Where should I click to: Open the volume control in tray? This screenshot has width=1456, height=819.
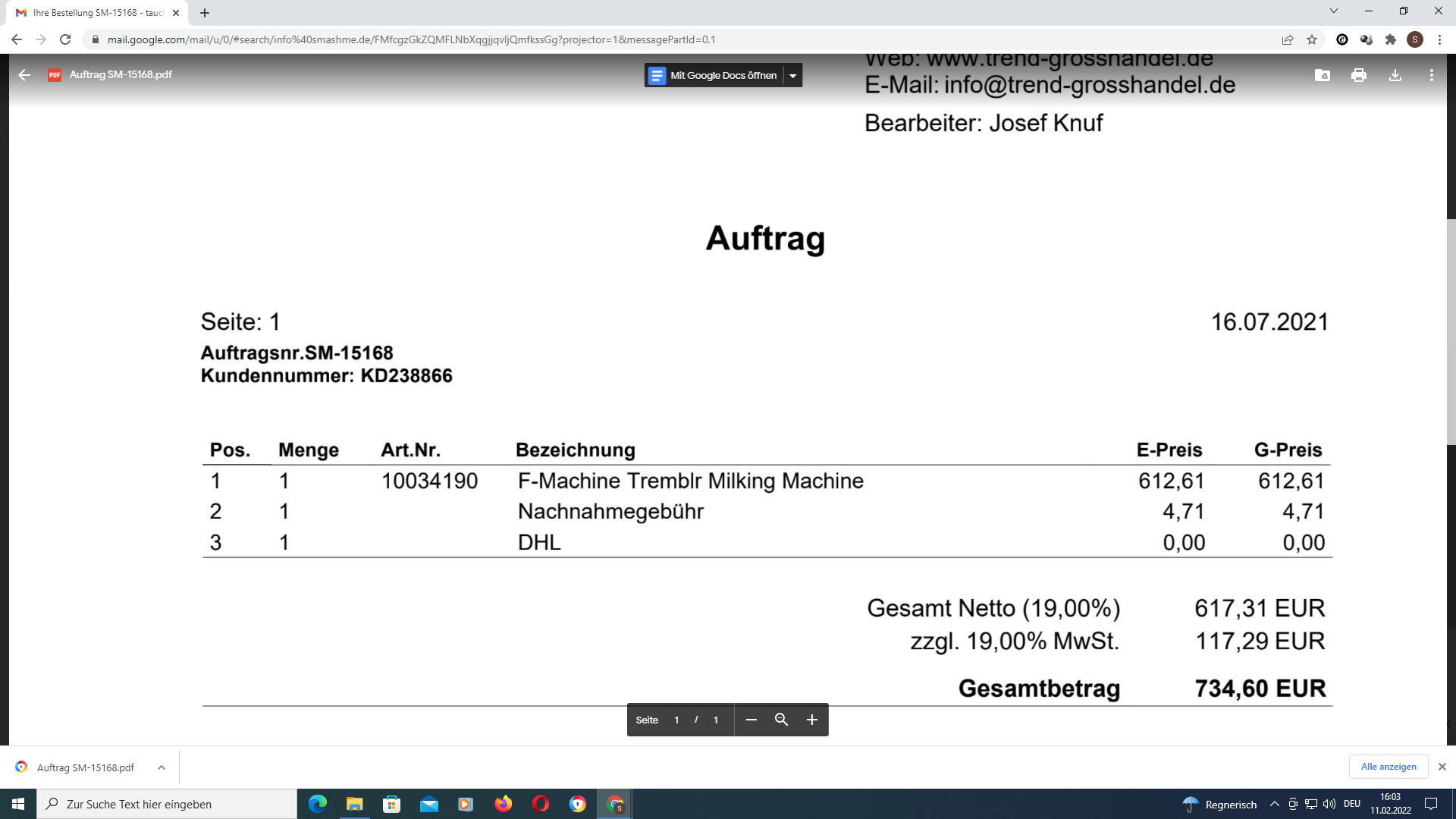pyautogui.click(x=1329, y=804)
